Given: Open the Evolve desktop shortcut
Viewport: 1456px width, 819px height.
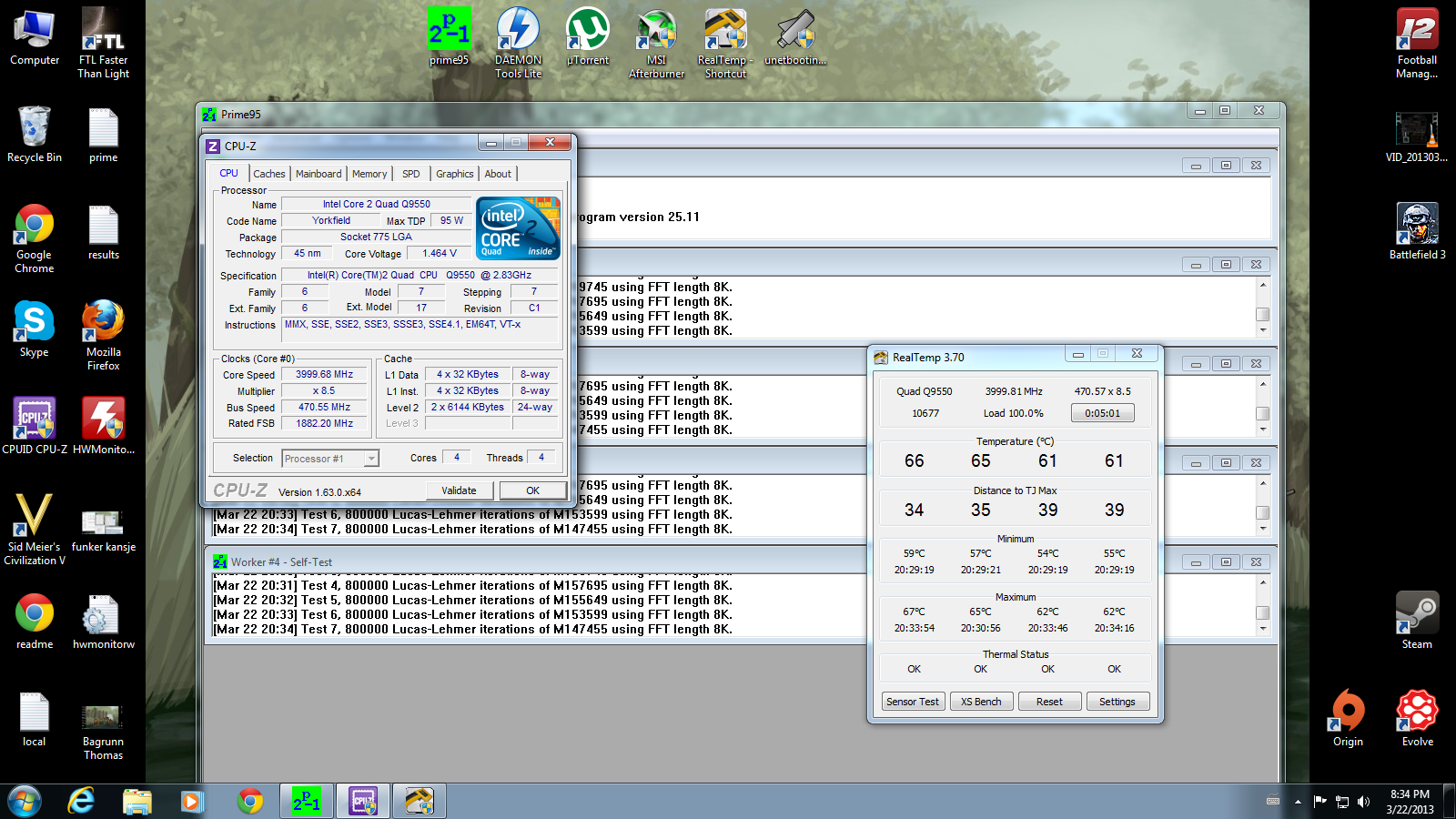Looking at the screenshot, I should (x=1417, y=718).
